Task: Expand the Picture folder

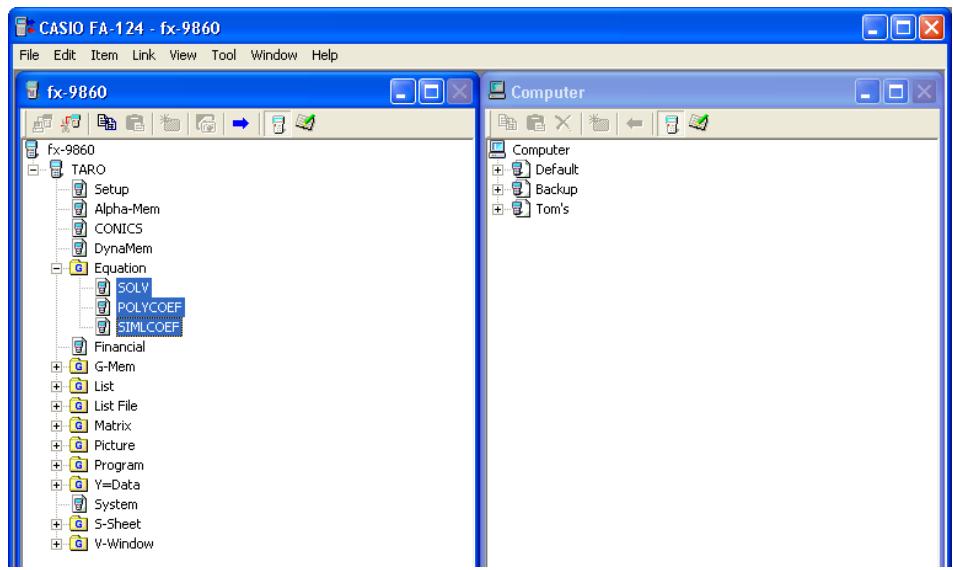Action: pos(57,445)
